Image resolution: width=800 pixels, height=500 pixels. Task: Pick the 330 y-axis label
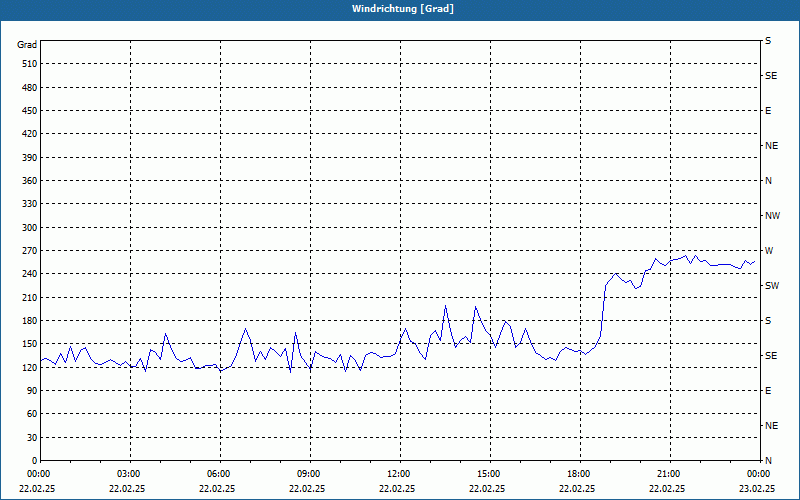coord(30,204)
